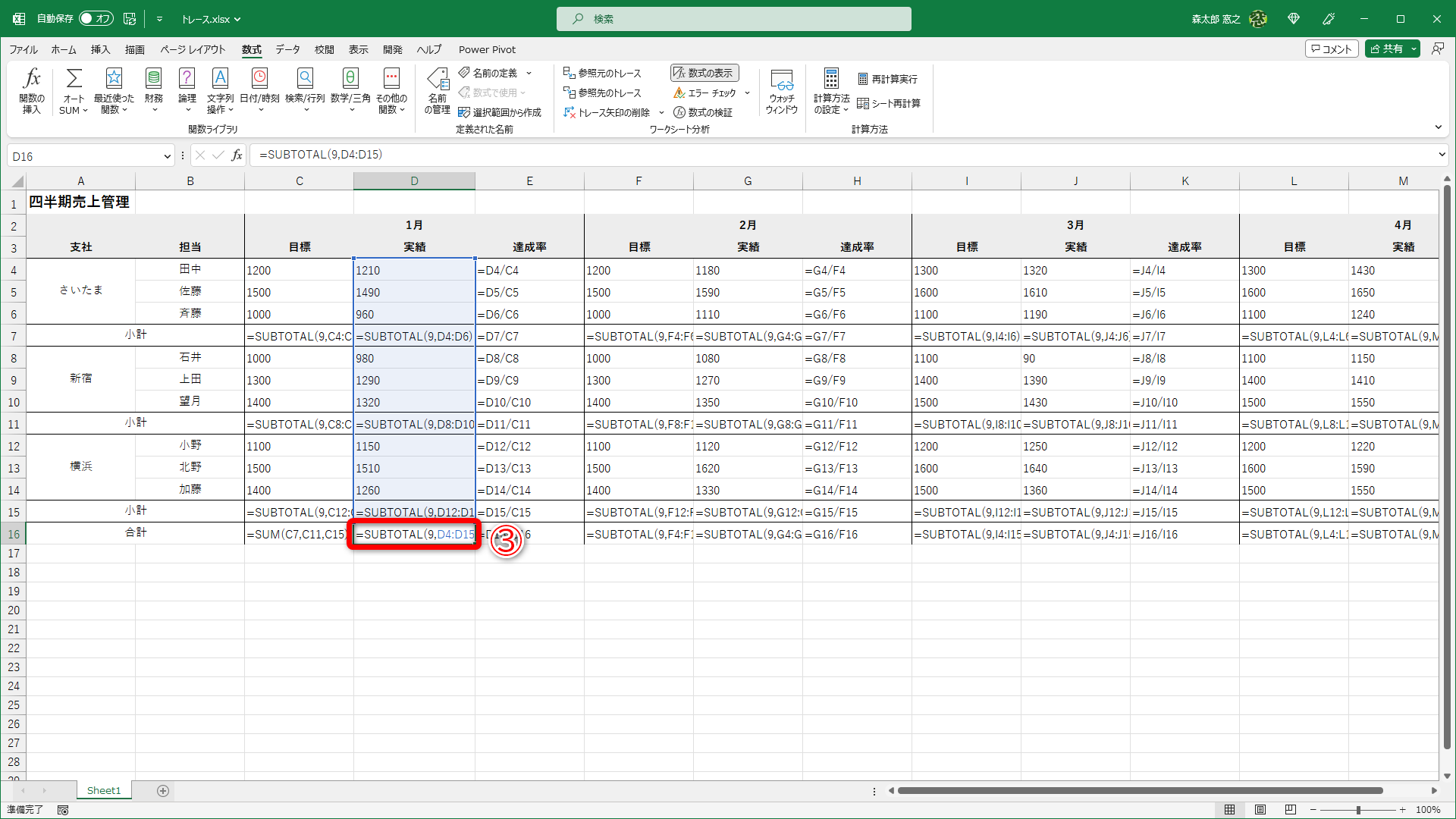Toggle the AutoSave (自動保存) switch

(x=96, y=18)
